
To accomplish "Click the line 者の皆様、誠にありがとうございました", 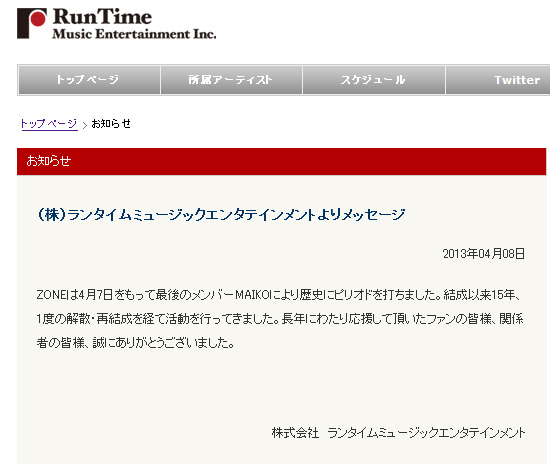I will 135,343.
